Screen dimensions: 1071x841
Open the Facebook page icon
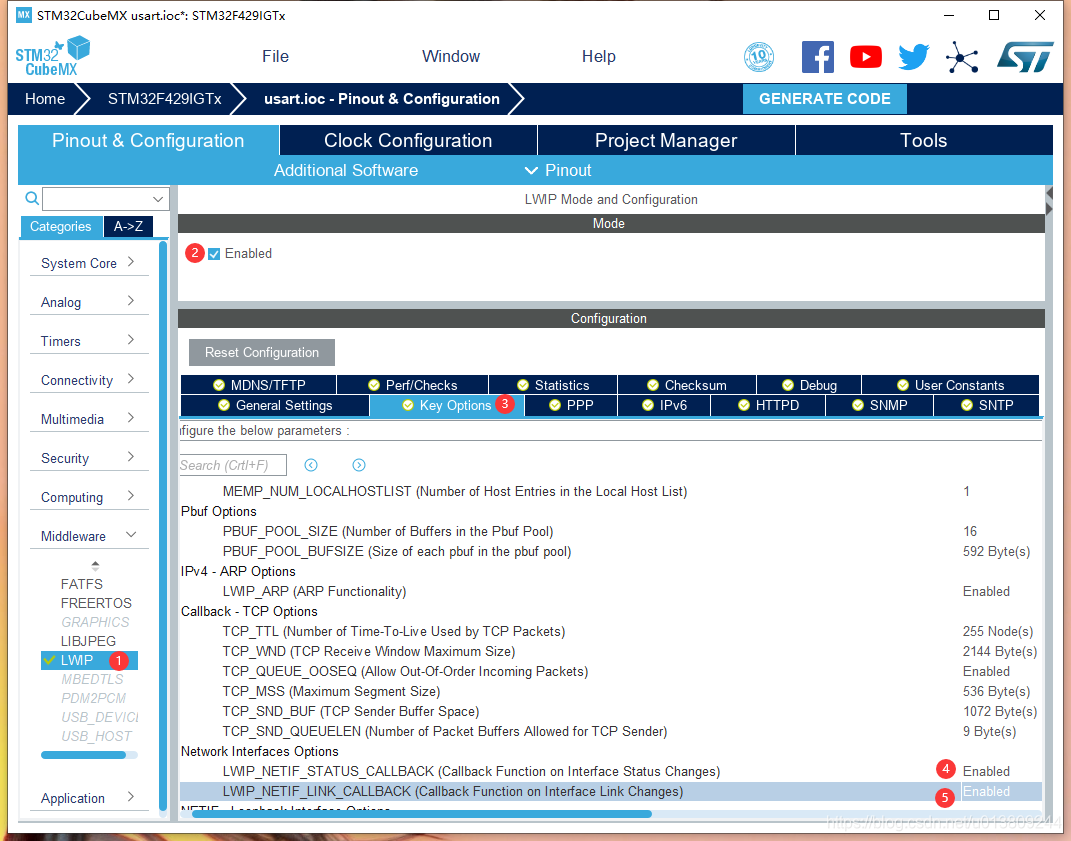[x=818, y=57]
